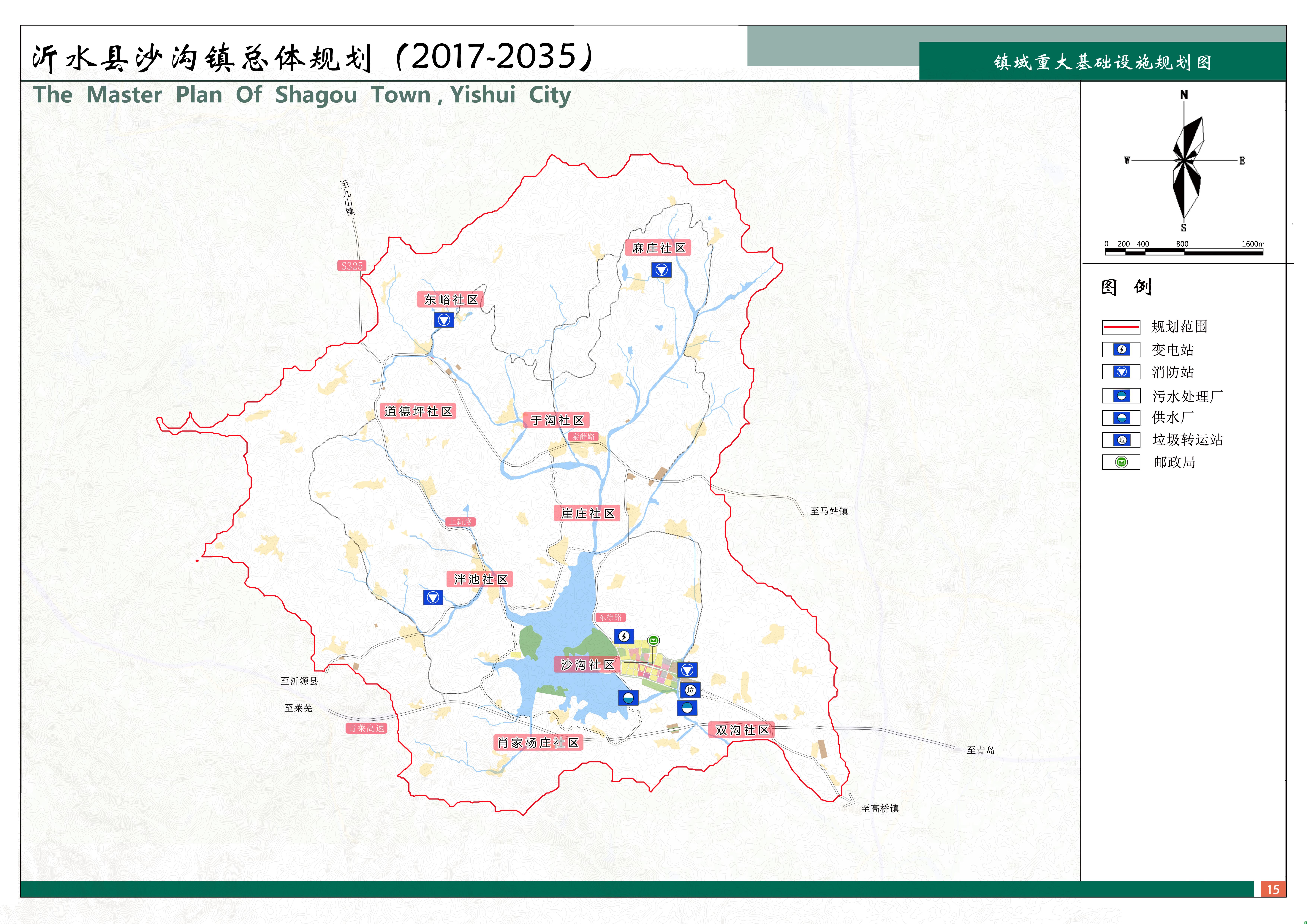Click the 东峪社区 community label
The image size is (1307, 924).
point(450,299)
